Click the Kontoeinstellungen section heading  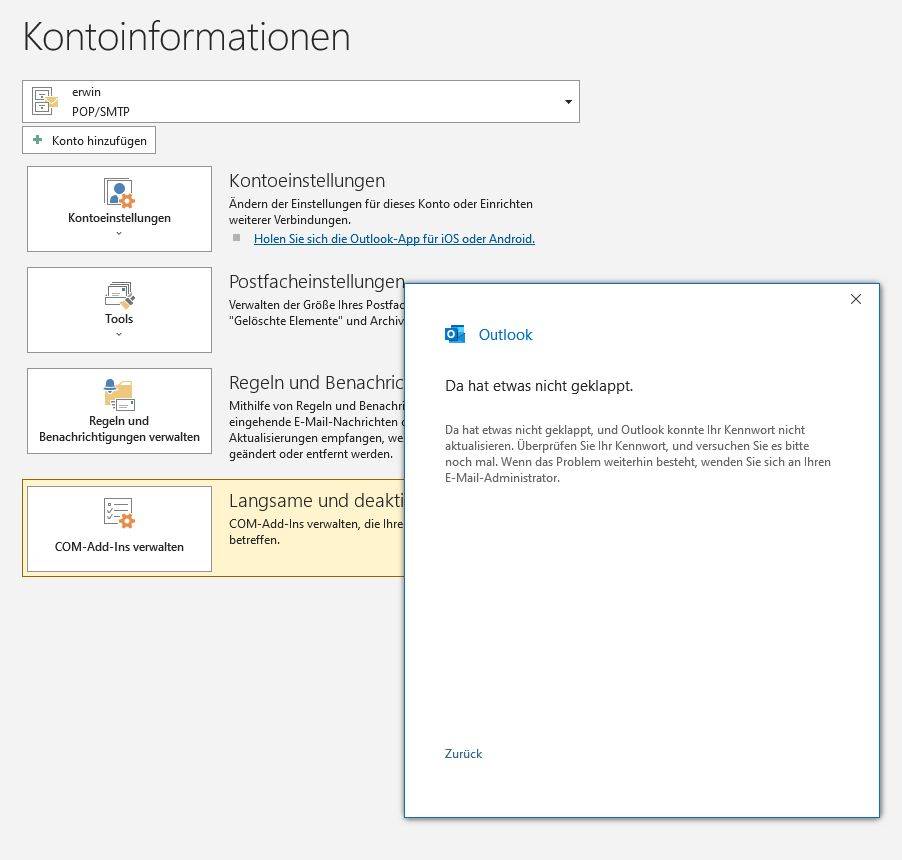[307, 181]
